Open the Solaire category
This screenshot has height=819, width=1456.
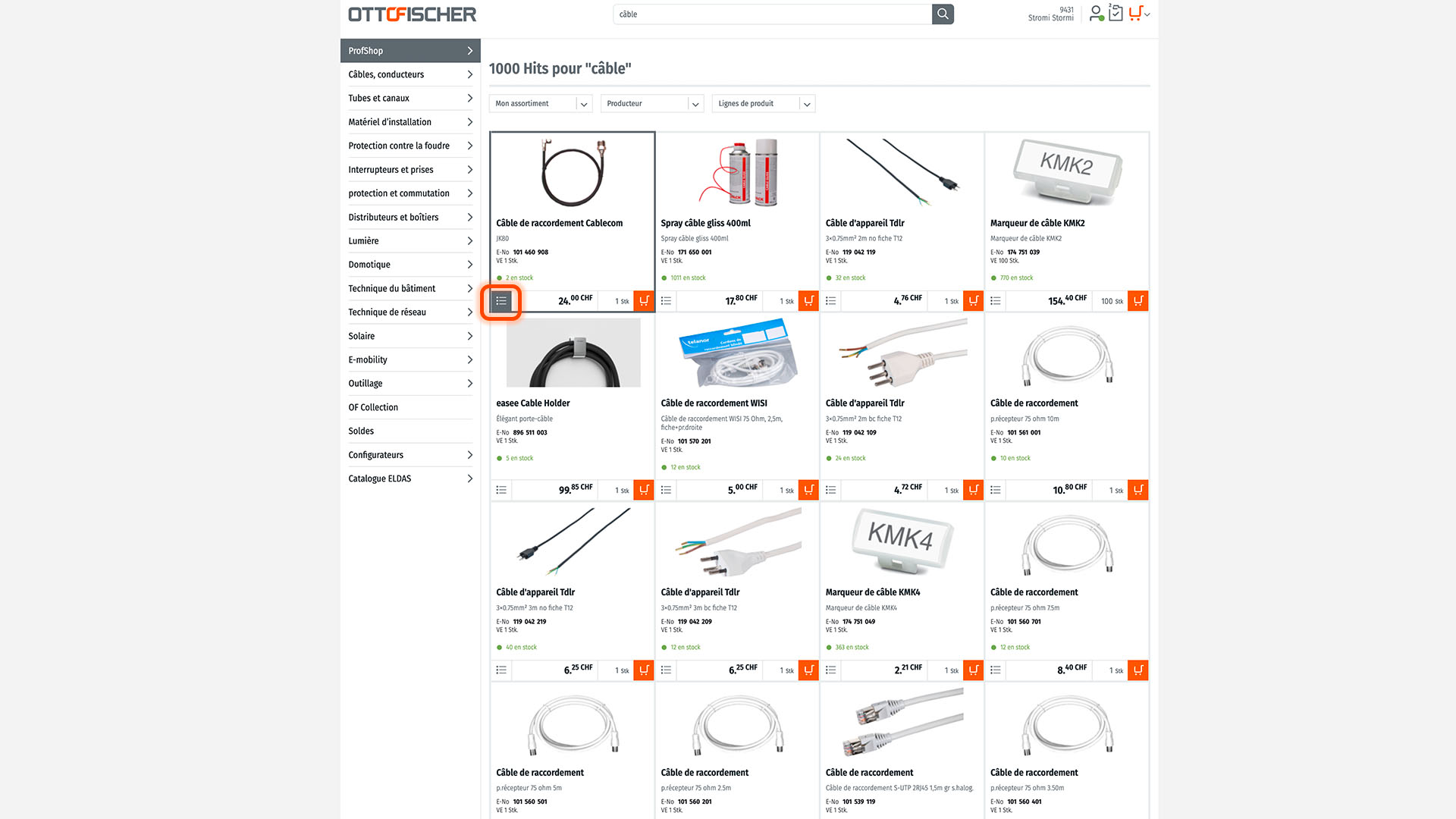[410, 336]
